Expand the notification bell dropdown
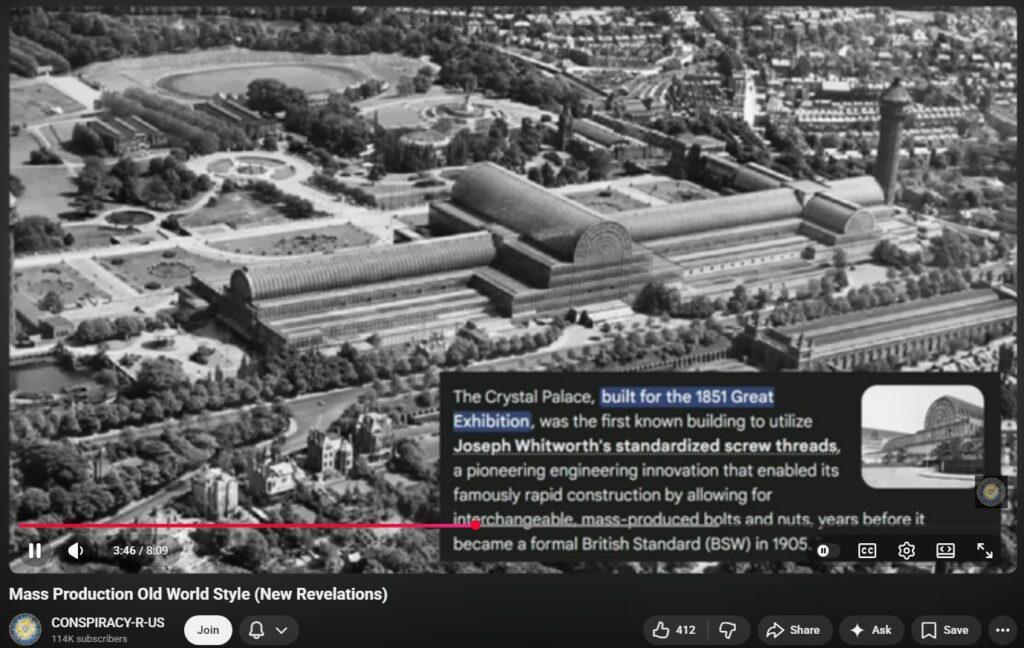1024x648 pixels. tap(270, 630)
